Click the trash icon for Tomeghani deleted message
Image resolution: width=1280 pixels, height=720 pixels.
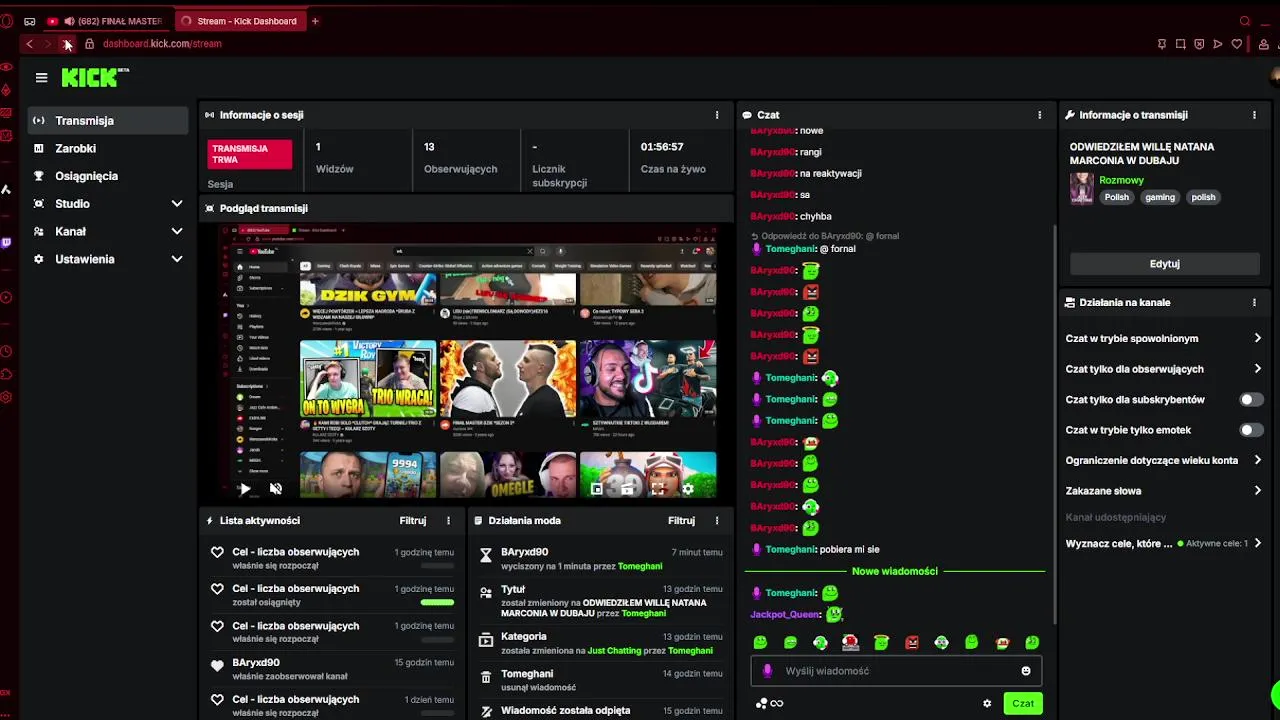tap(486, 677)
